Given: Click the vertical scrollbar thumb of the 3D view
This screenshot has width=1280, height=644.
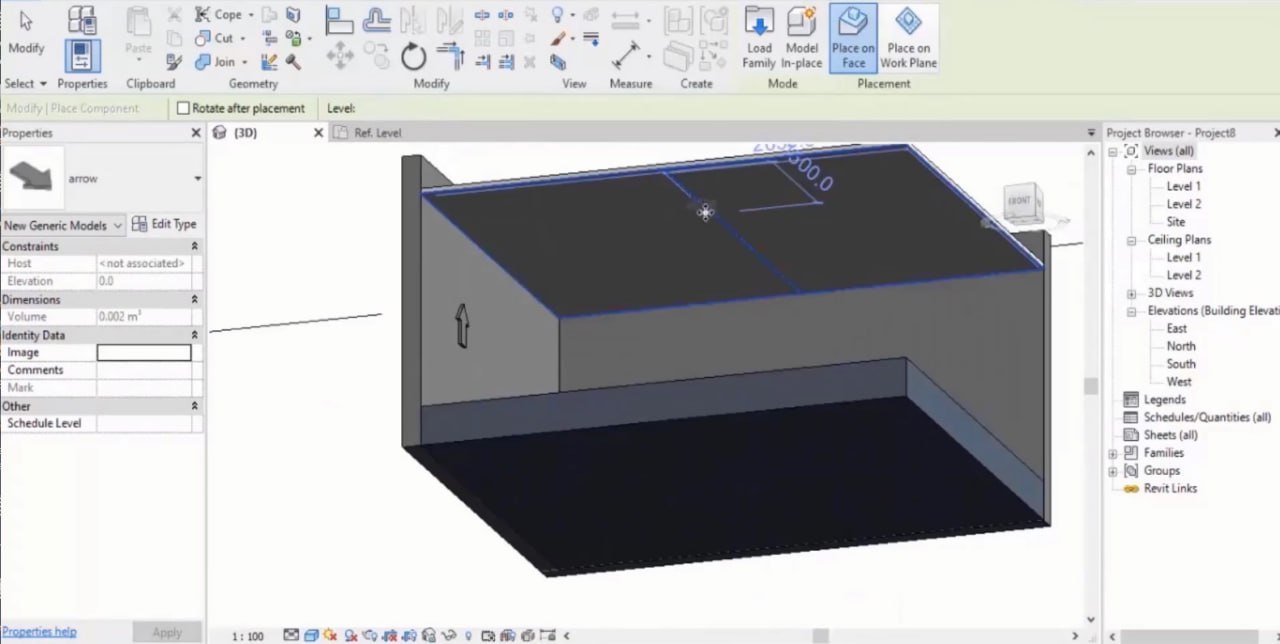Looking at the screenshot, I should coord(1091,386).
